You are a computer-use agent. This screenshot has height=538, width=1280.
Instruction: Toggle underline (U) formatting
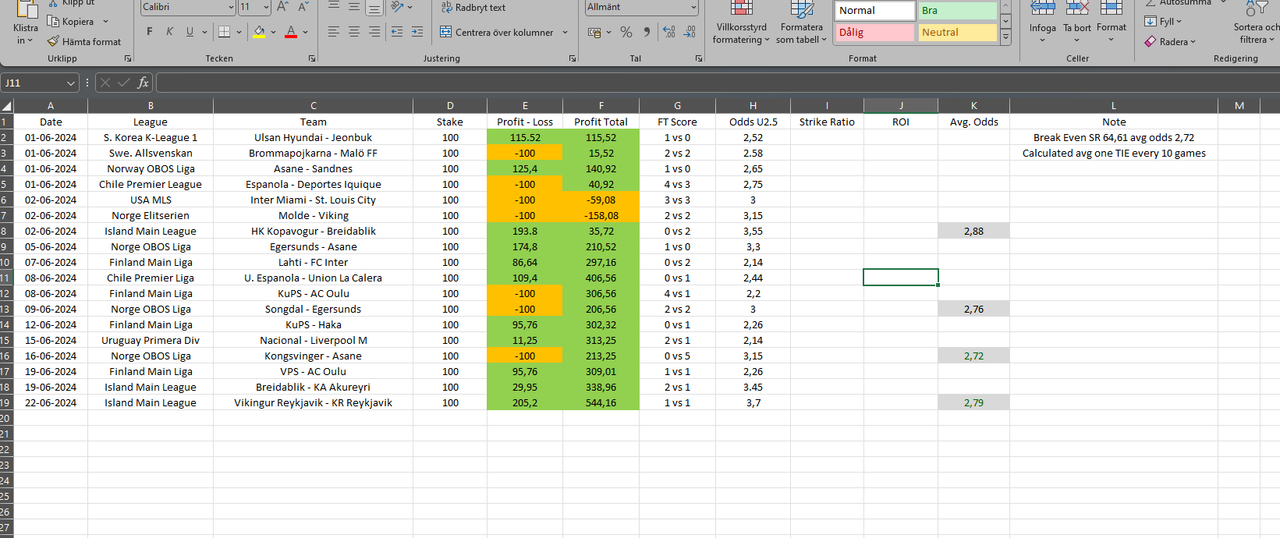190,32
